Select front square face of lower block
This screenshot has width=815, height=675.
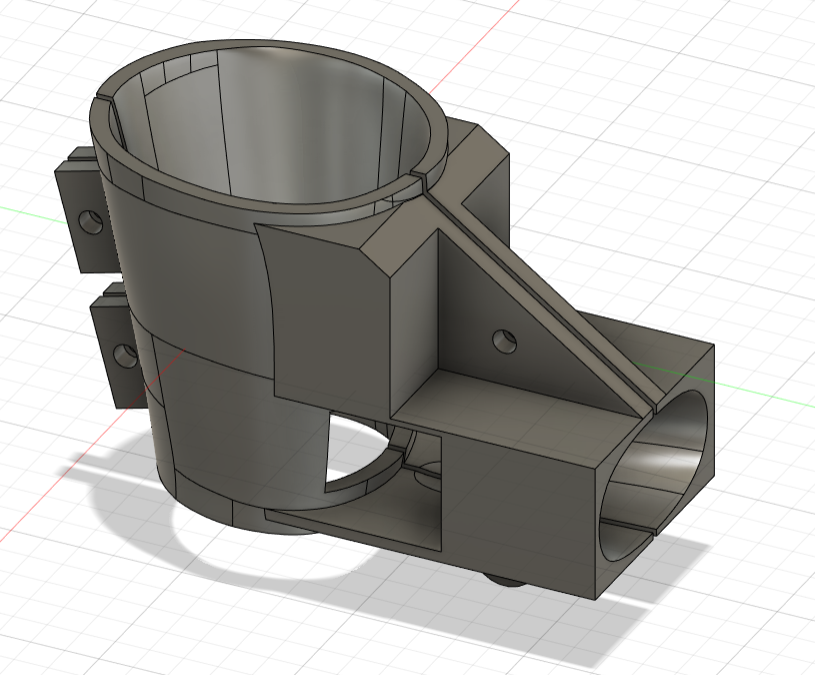(517, 512)
